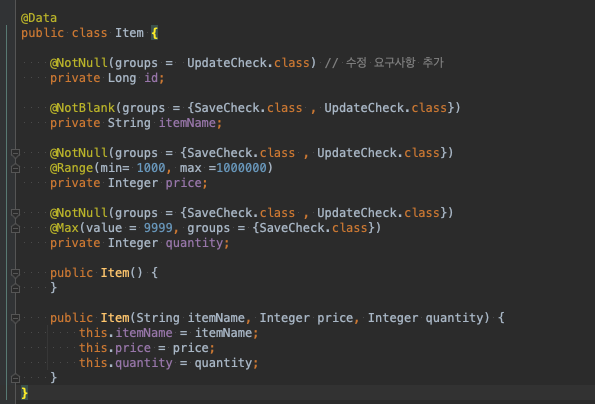Collapse the fold marker beside price's @NotNull annotation
The width and height of the screenshot is (595, 404).
click(x=15, y=153)
